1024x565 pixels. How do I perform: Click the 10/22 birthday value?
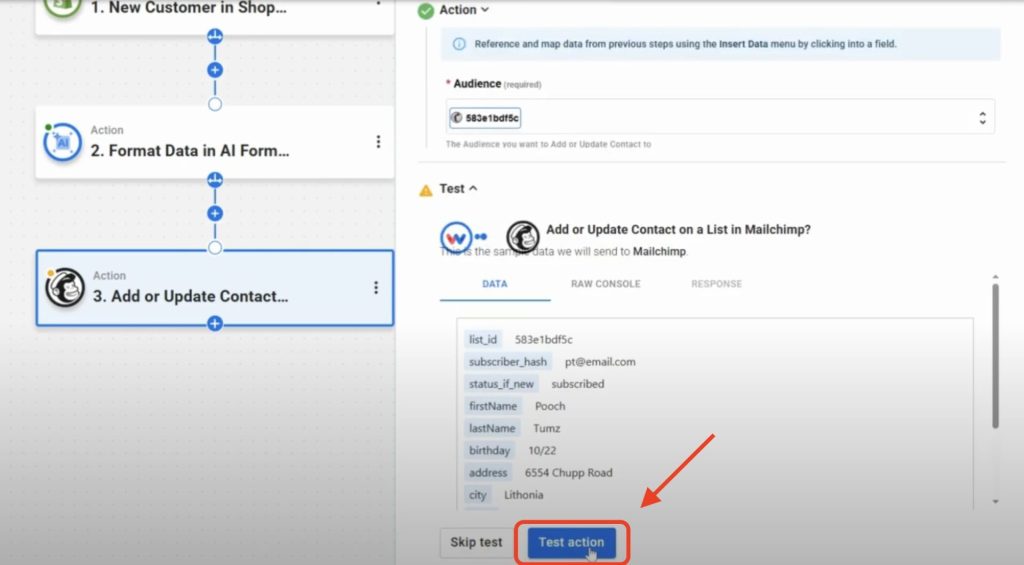pyautogui.click(x=541, y=450)
